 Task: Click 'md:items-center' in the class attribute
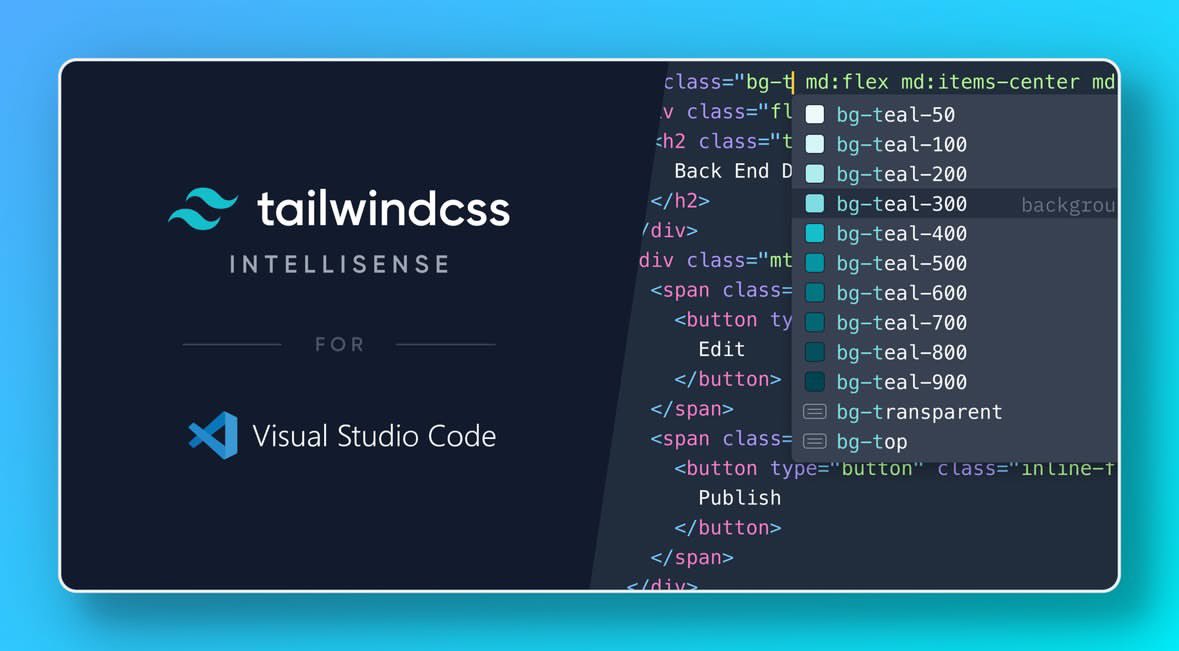pyautogui.click(x=990, y=82)
